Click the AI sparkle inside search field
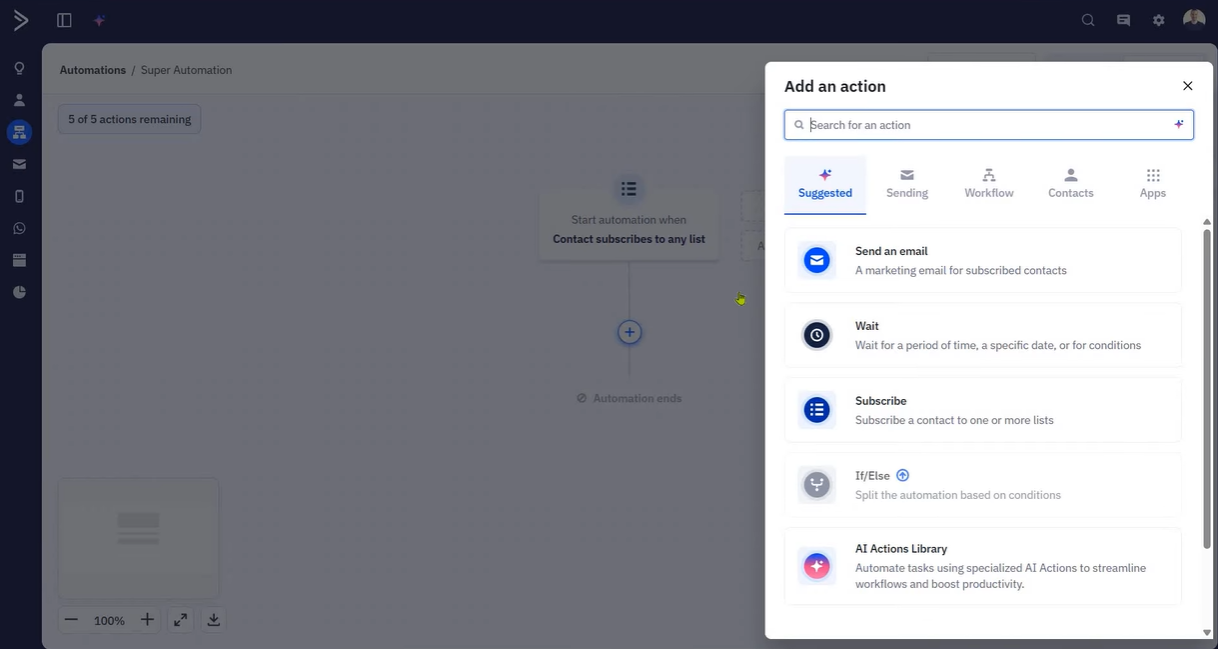Screen dimensions: 1218x649 (1179, 125)
